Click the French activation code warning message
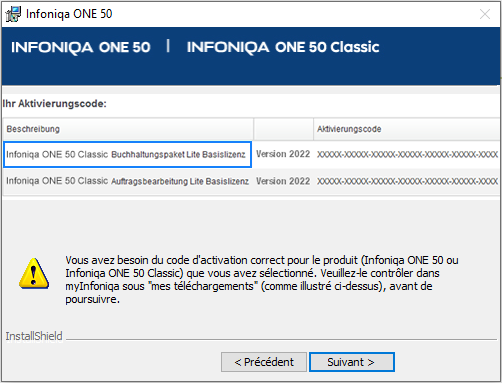This screenshot has width=502, height=383. click(x=262, y=279)
